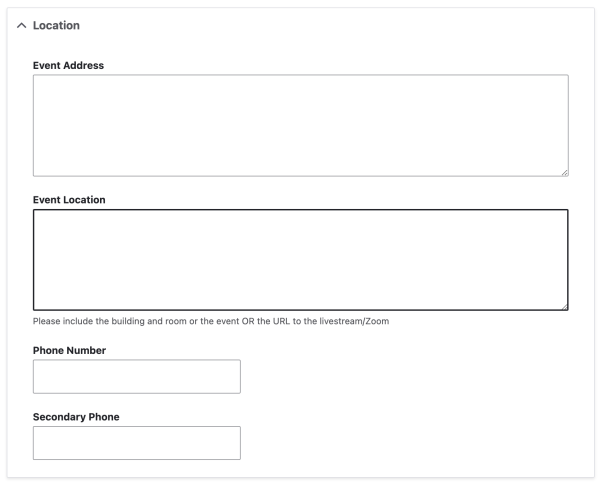Click the Phone Number label
The image size is (600, 483).
point(69,351)
